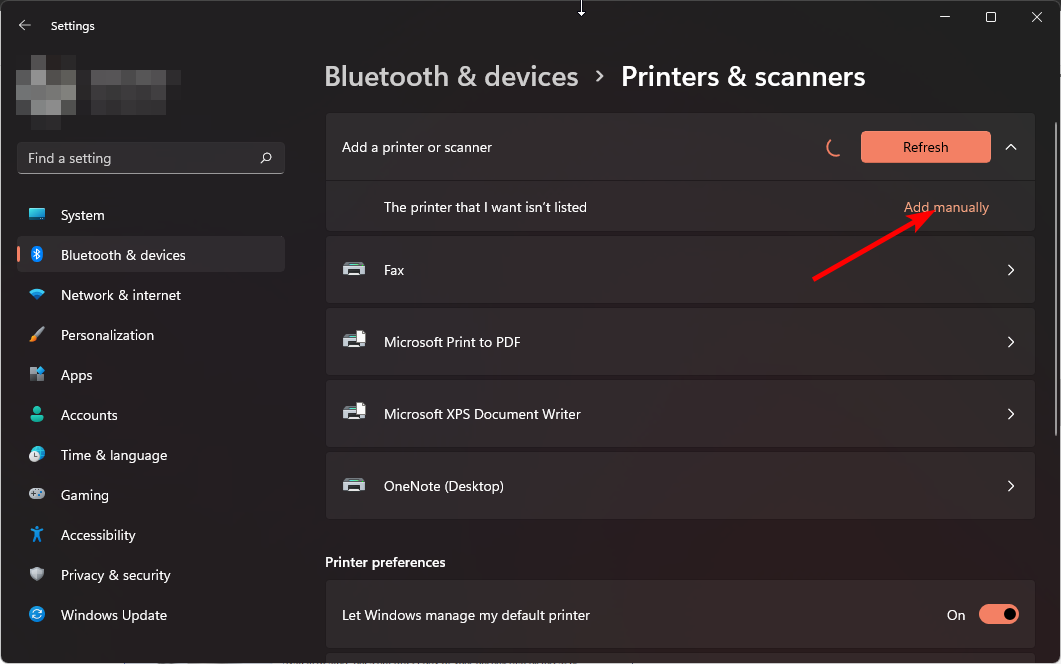This screenshot has width=1061, height=664.
Task: Open Network & internet via Wi-Fi icon
Action: point(37,295)
